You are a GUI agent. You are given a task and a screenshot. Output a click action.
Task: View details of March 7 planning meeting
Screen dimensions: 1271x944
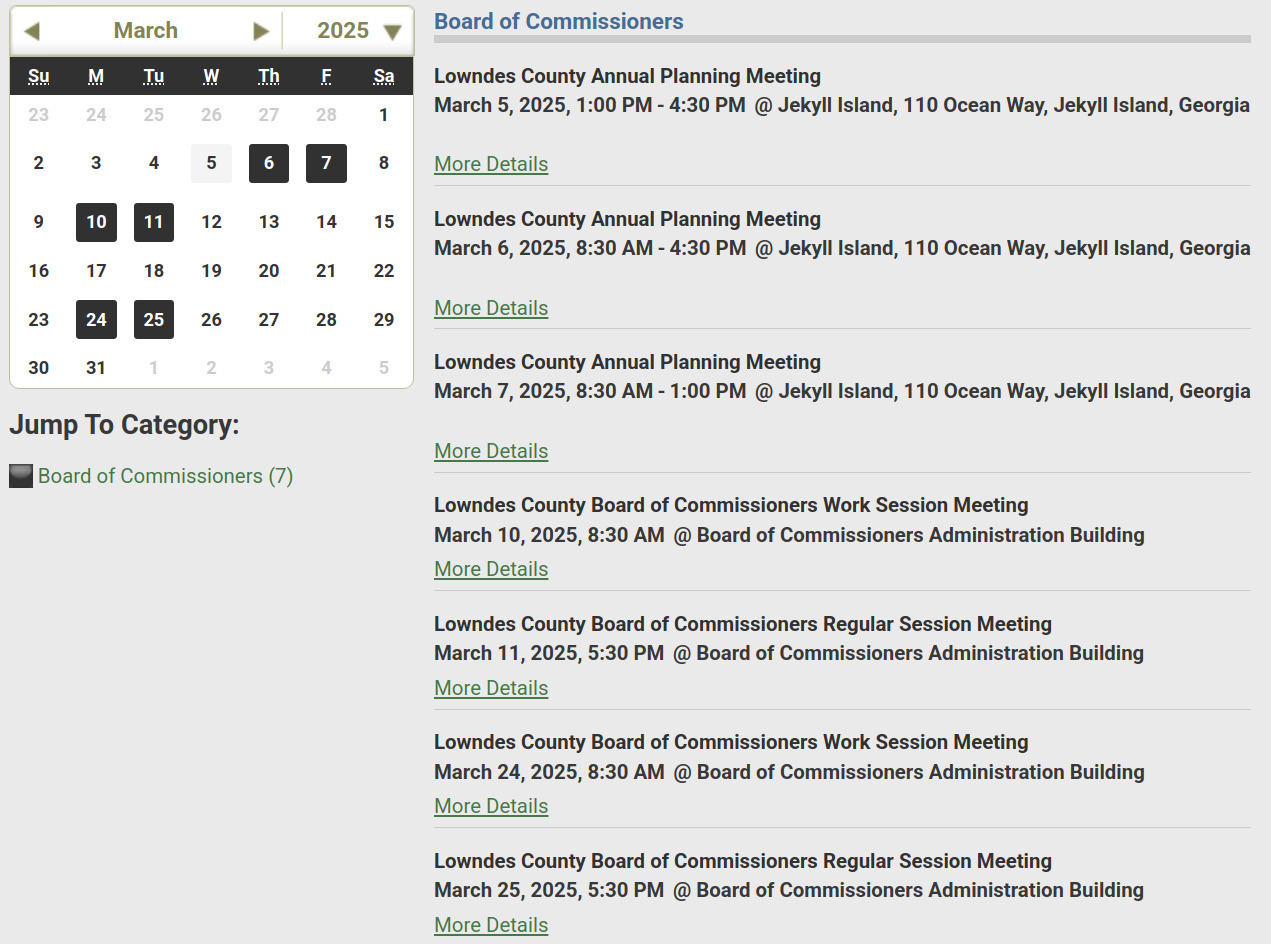point(491,451)
